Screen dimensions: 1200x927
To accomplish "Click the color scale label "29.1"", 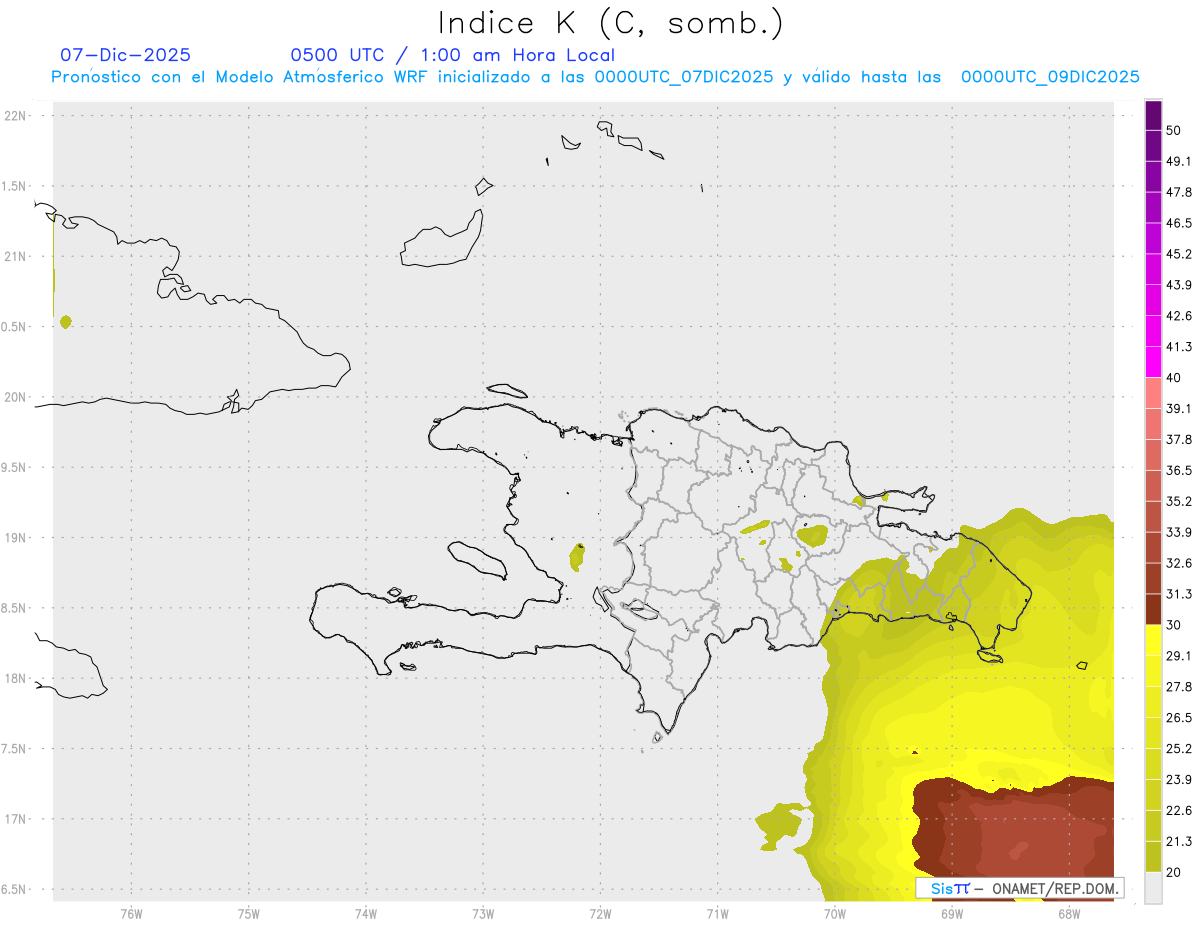I will pos(1179,656).
